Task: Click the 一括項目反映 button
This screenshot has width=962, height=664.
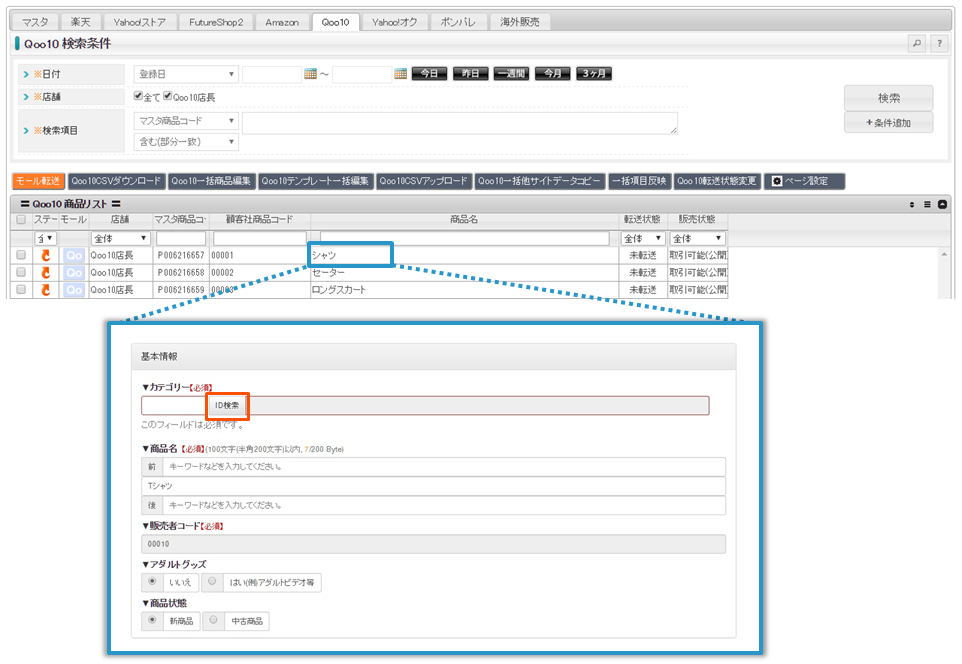Action: pyautogui.click(x=639, y=181)
